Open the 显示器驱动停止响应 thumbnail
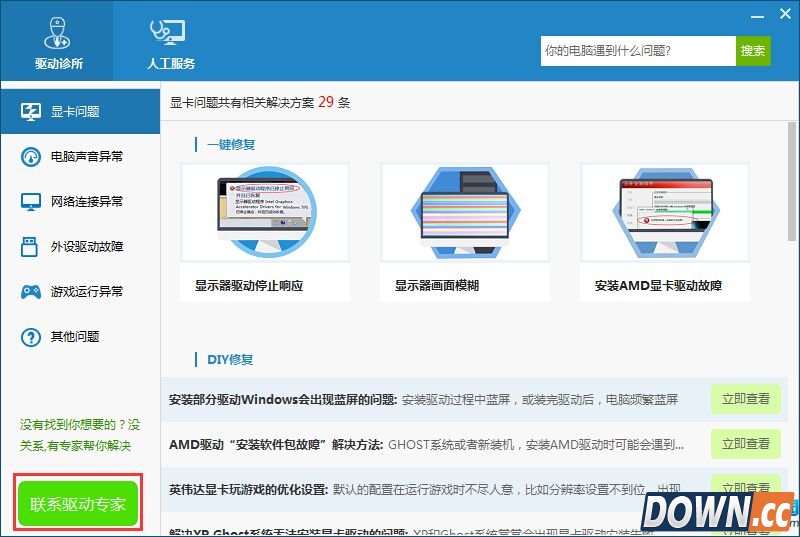The image size is (800, 537). (265, 212)
